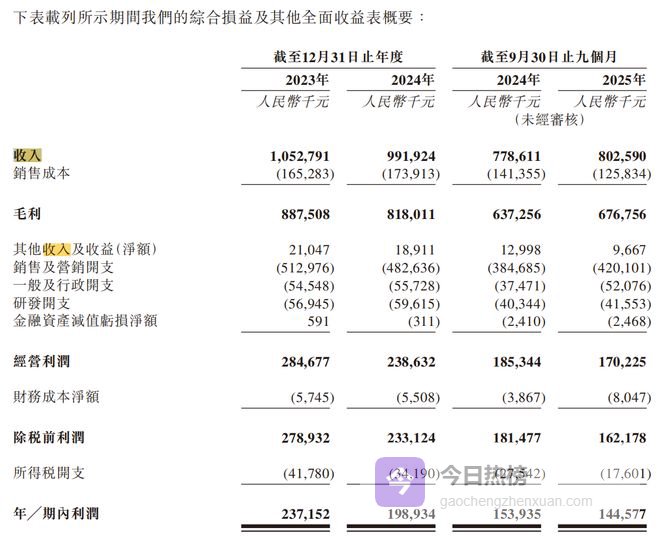The image size is (660, 542).
Task: Click the 研發開支 row label
Action: click(x=41, y=303)
